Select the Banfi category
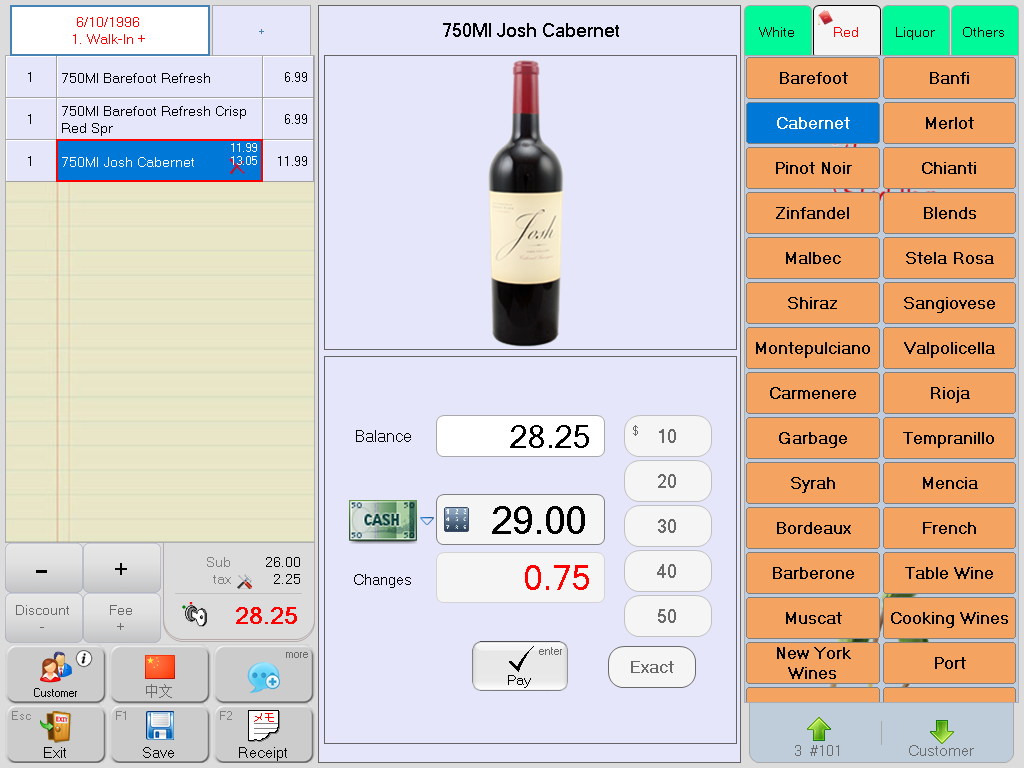Screen dimensions: 1024x768 (x=949, y=78)
